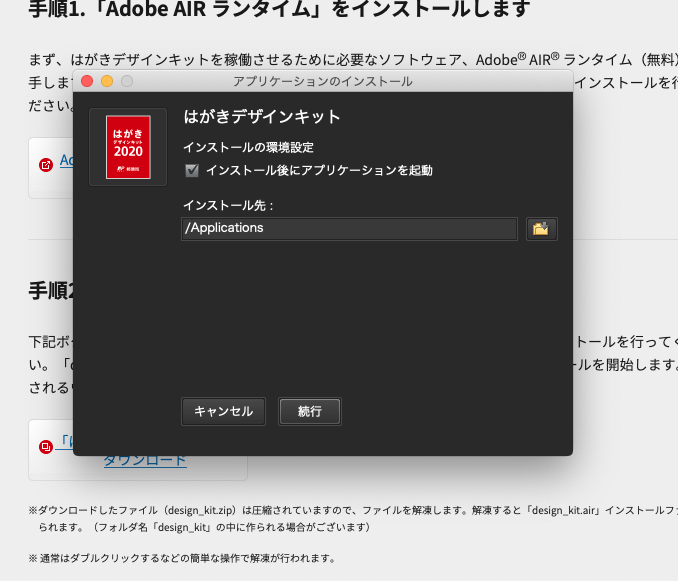Click the はがきデザインキット heading in dialog
The height and width of the screenshot is (581, 678).
click(x=262, y=117)
